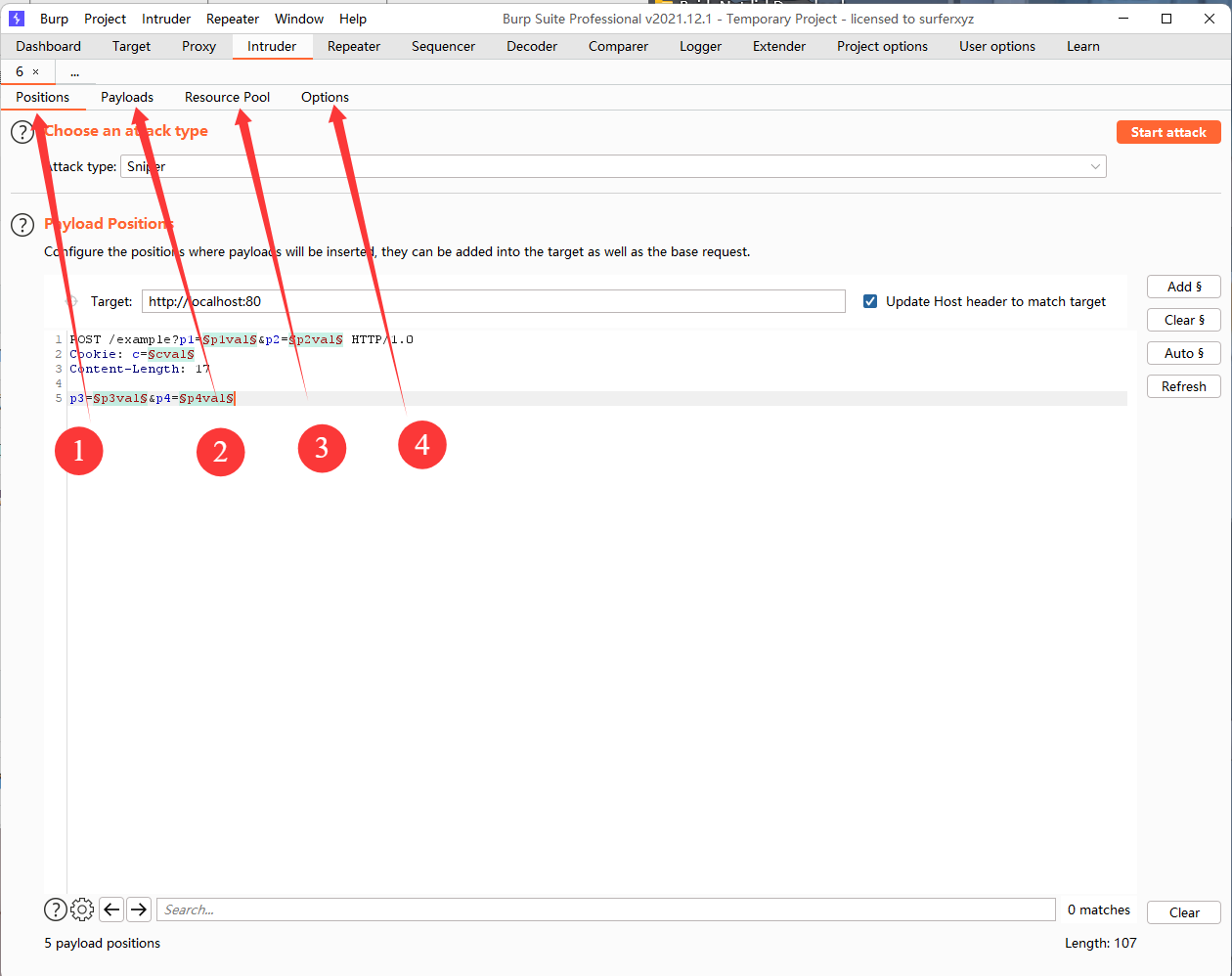1232x976 pixels.
Task: Click the §p2val§ payload position
Action: [316, 339]
